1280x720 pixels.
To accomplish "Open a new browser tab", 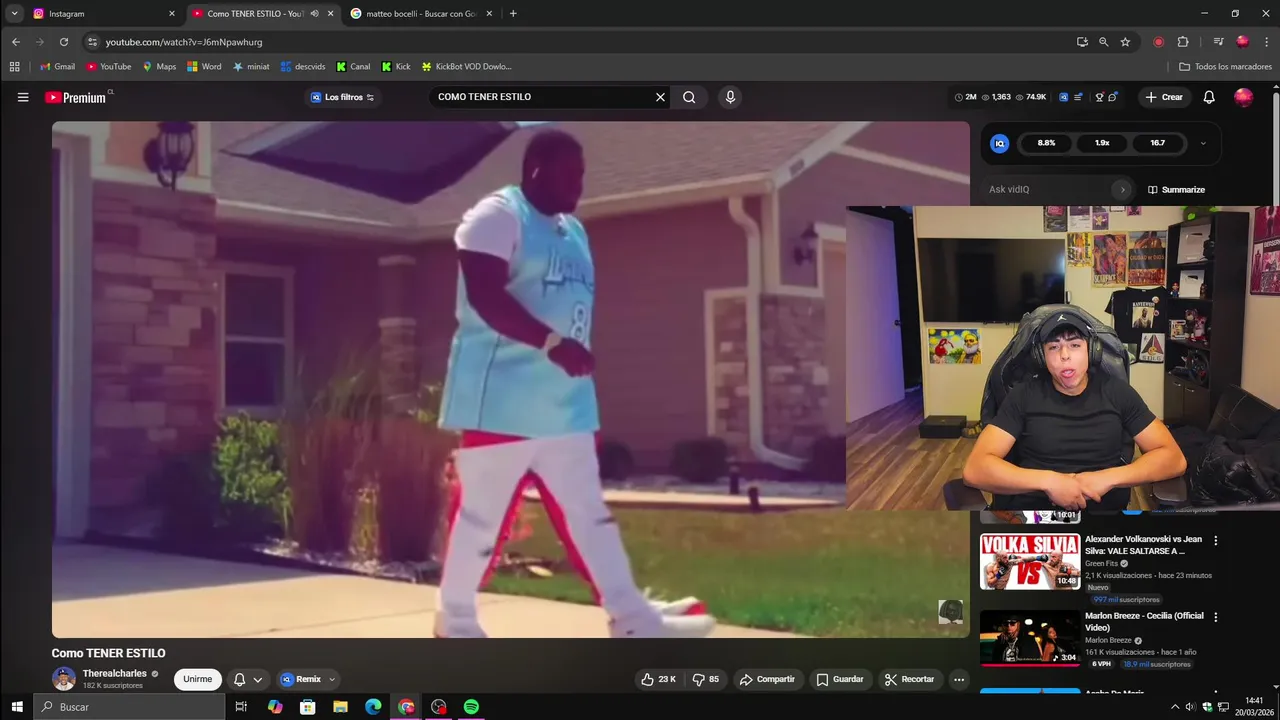I will tap(513, 14).
